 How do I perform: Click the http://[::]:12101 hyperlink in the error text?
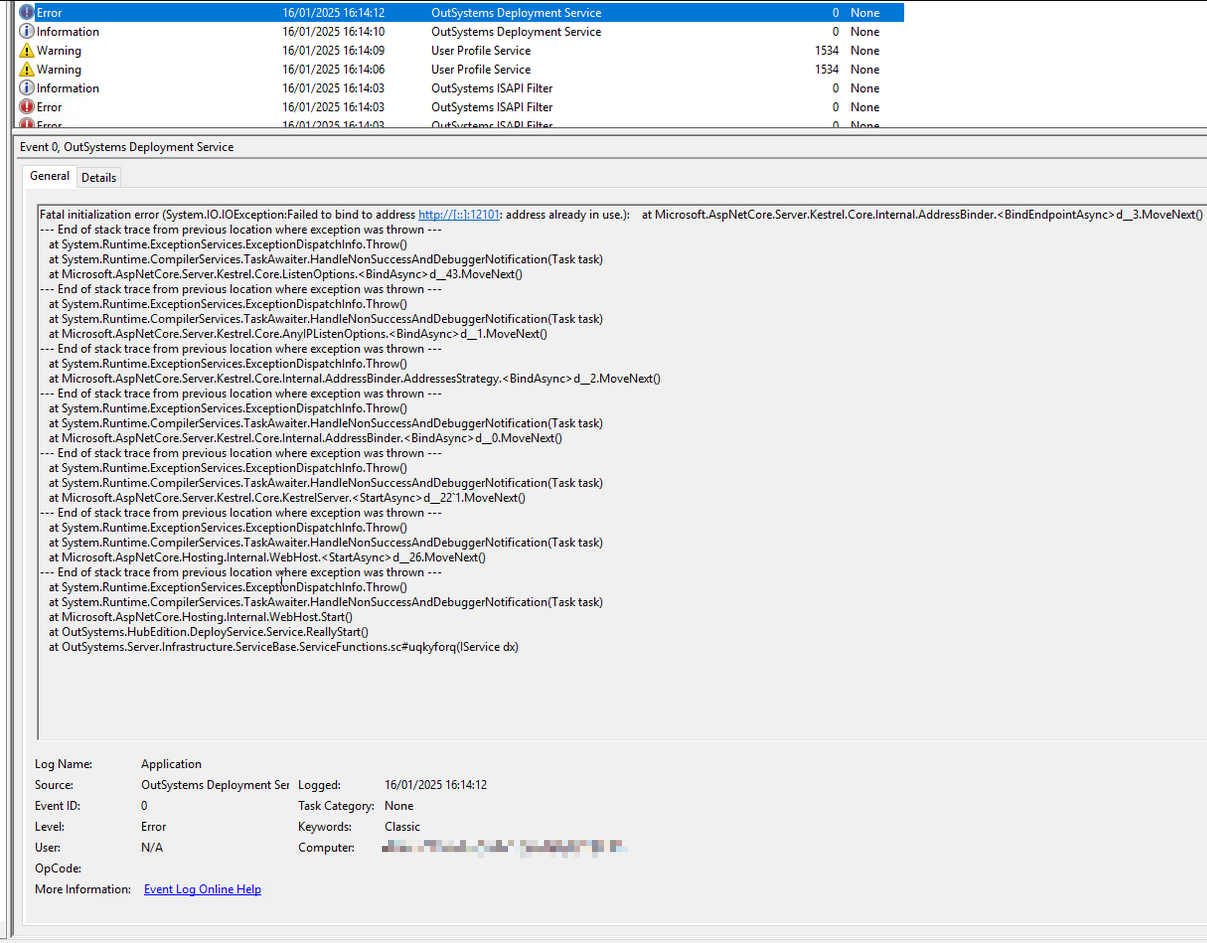(459, 214)
